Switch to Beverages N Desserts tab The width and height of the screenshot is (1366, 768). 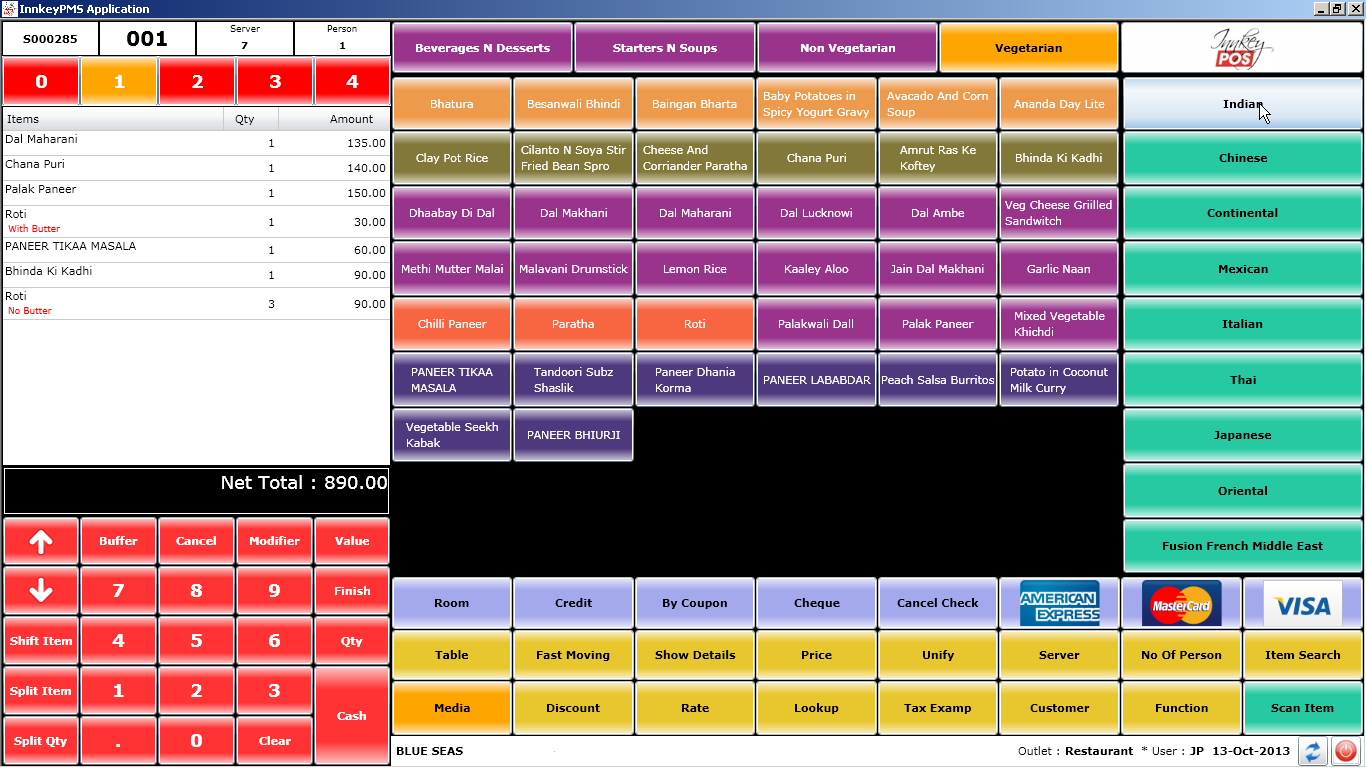482,48
